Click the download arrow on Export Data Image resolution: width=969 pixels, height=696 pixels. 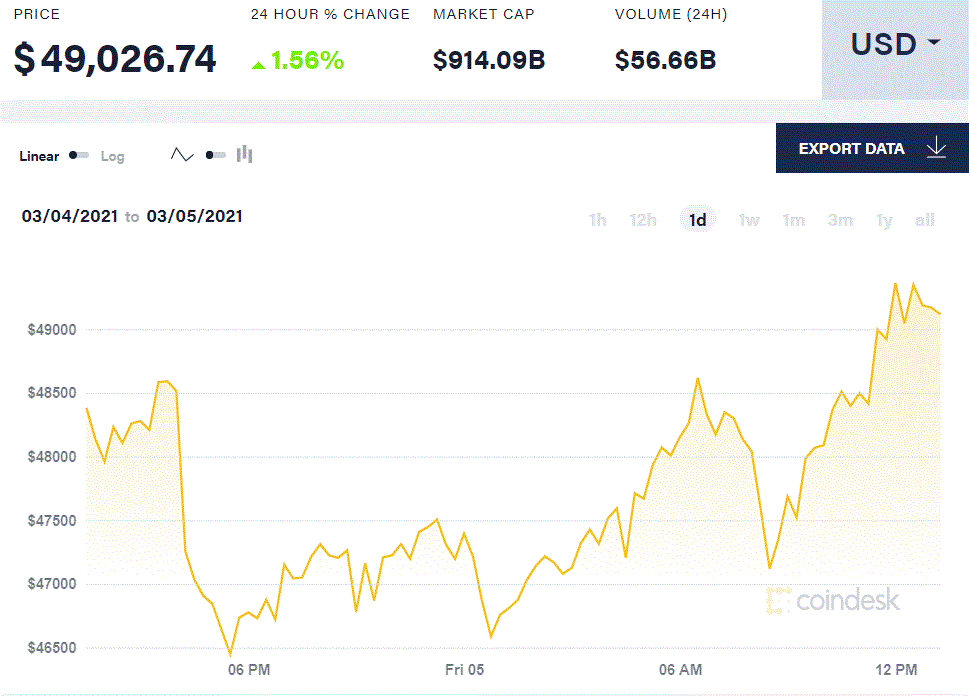(936, 147)
